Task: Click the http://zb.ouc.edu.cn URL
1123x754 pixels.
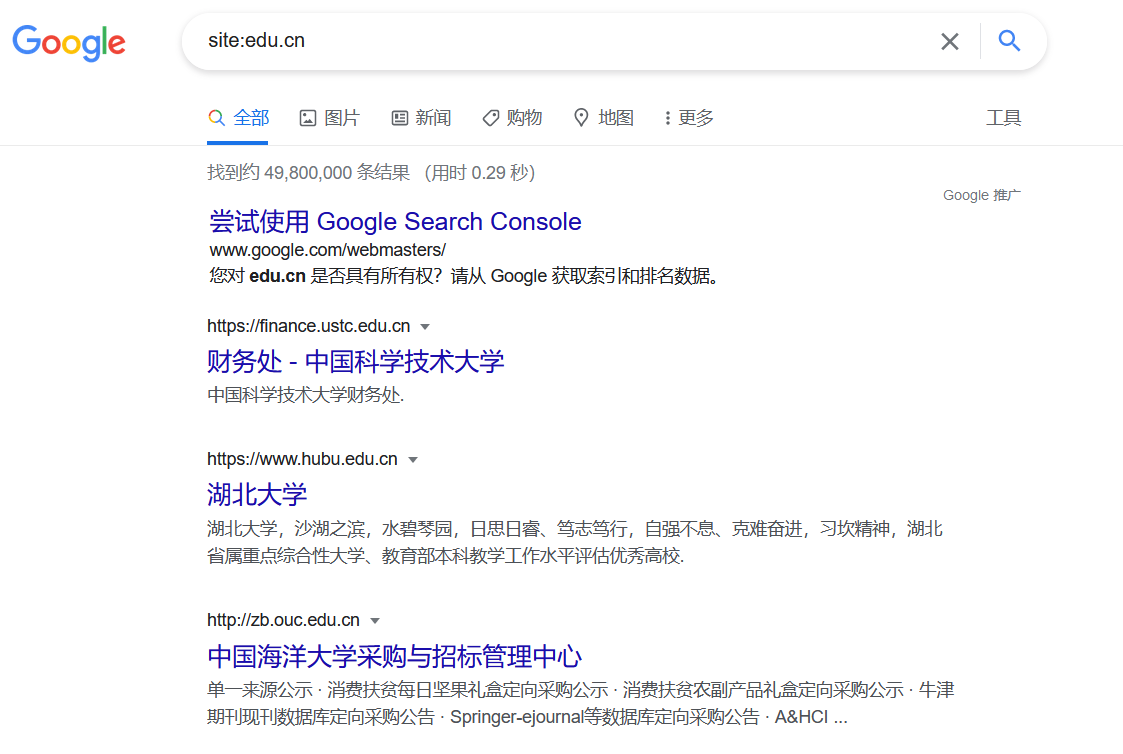Action: [x=284, y=620]
